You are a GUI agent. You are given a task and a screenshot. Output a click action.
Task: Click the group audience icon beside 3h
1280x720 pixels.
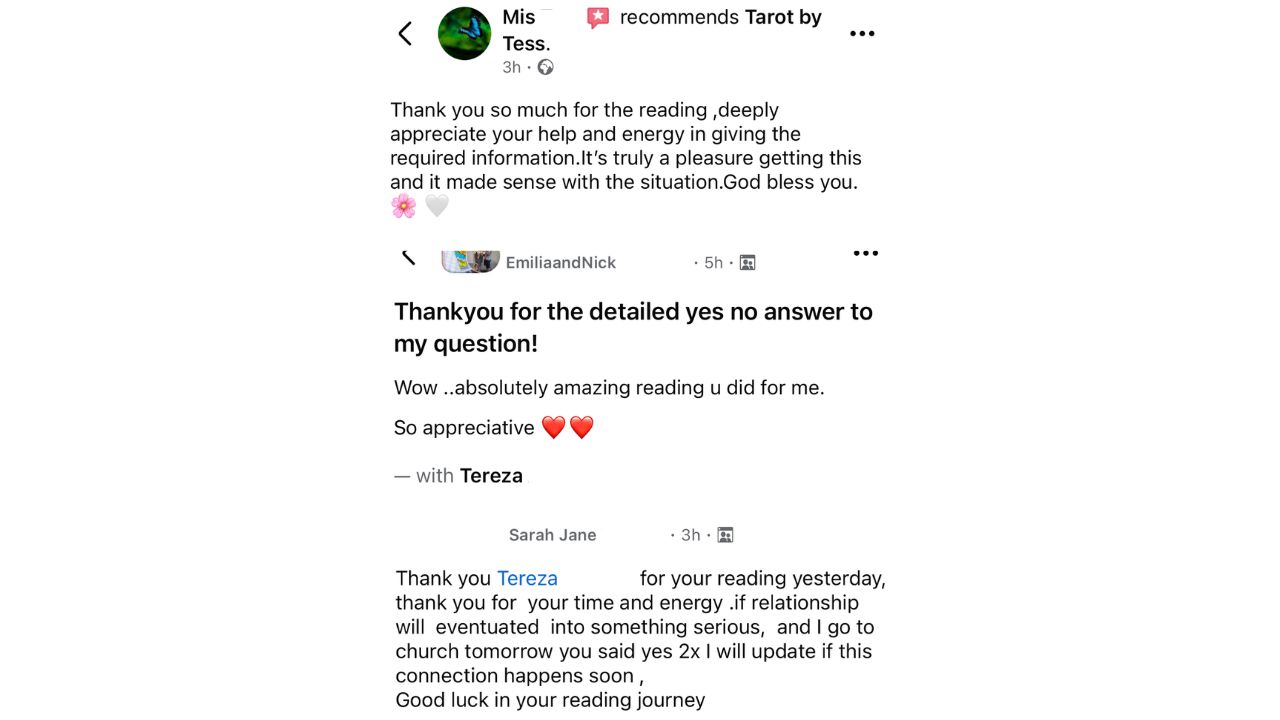click(726, 535)
